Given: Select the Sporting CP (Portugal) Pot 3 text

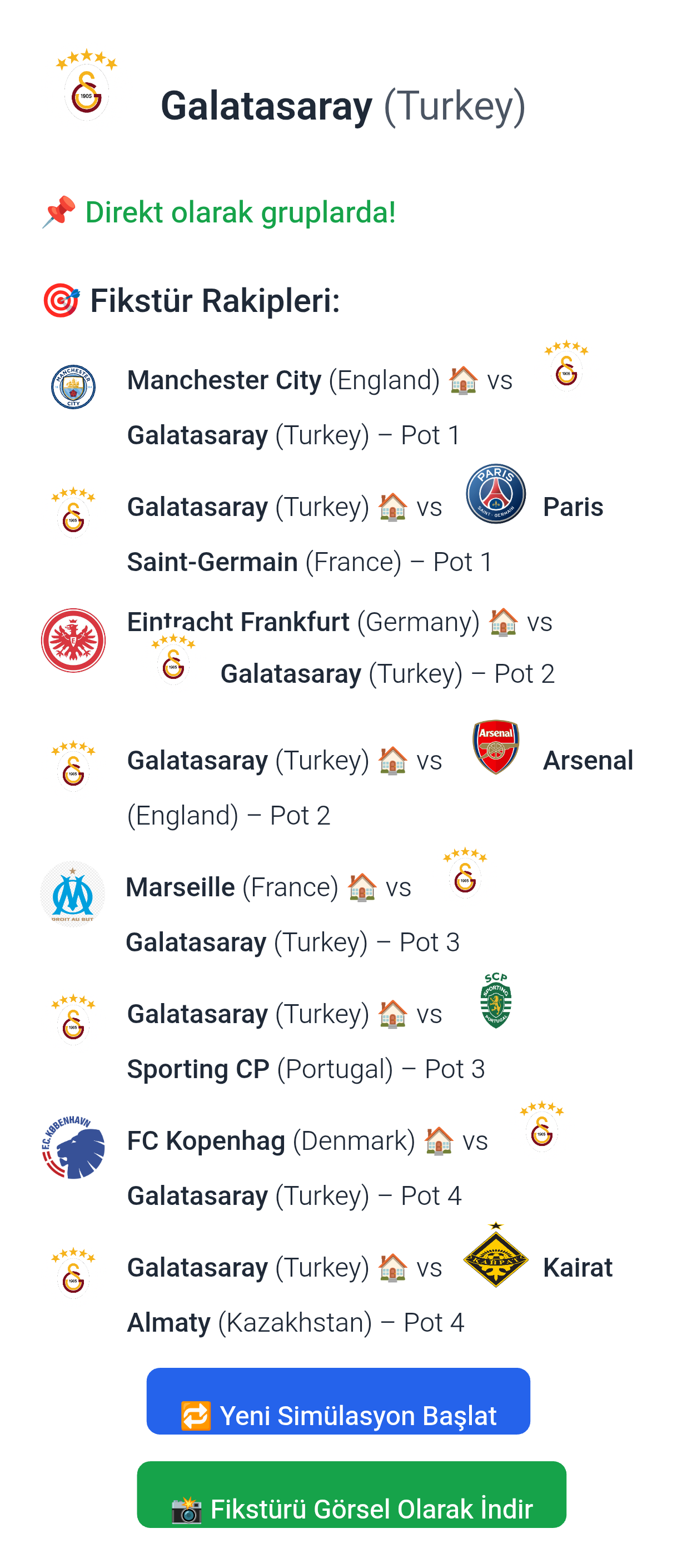Looking at the screenshot, I should click(305, 1069).
